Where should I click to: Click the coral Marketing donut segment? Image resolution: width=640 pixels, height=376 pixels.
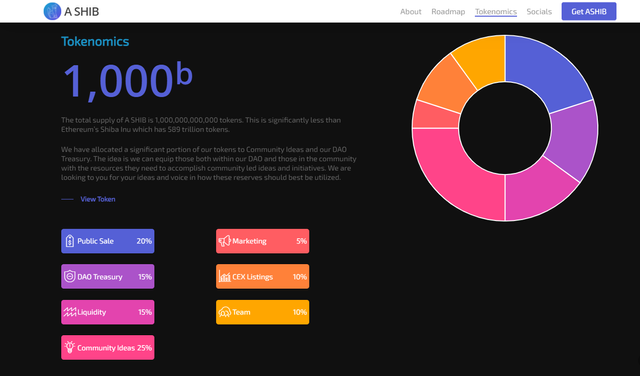pos(435,116)
